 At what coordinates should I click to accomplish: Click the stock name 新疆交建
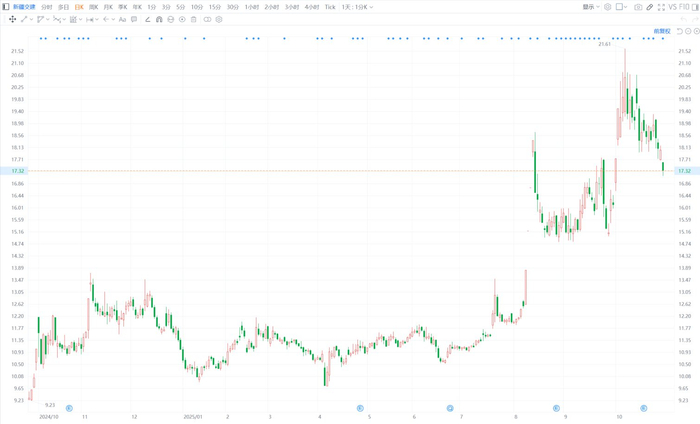coord(24,7)
